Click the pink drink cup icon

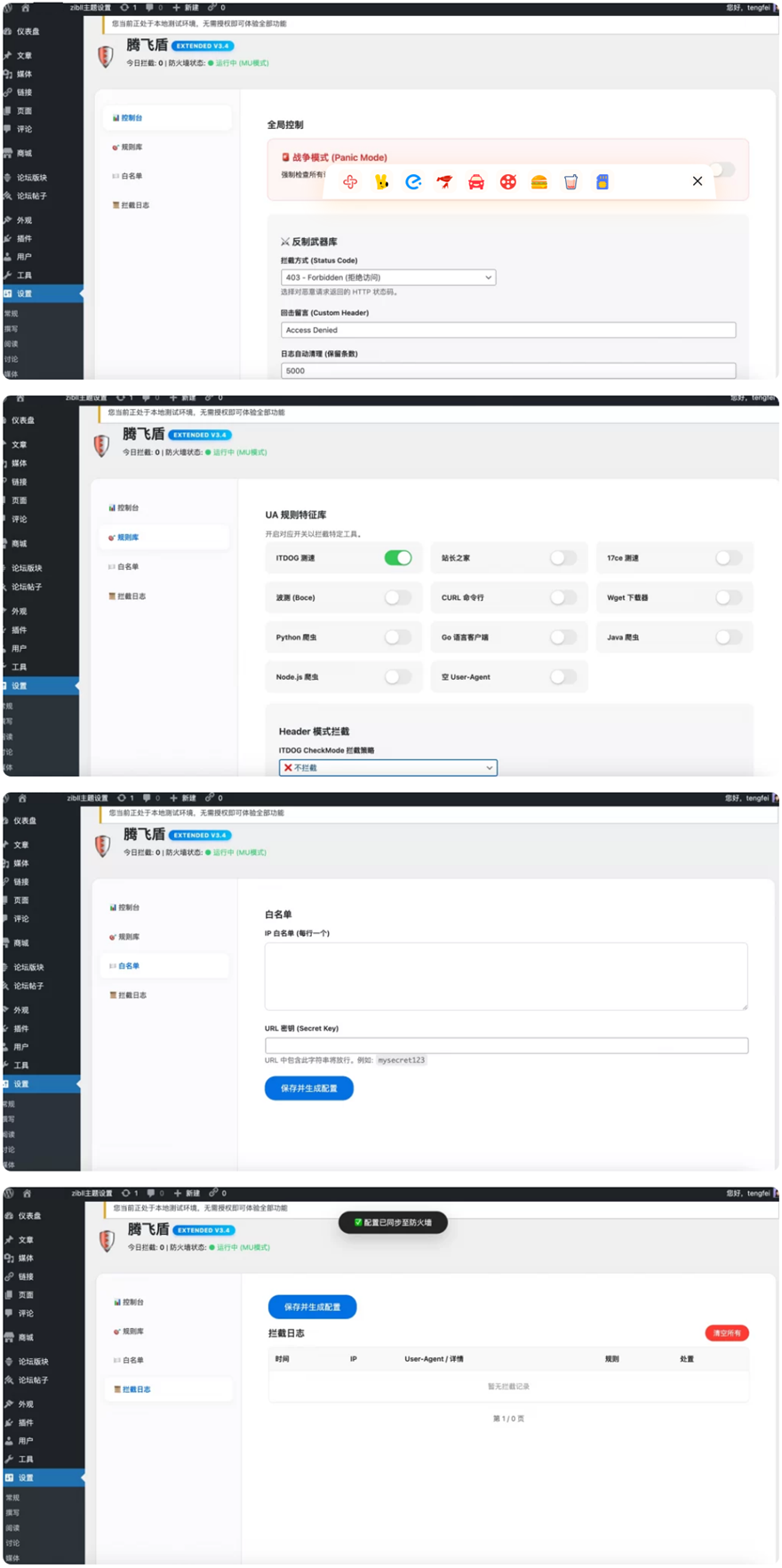571,182
